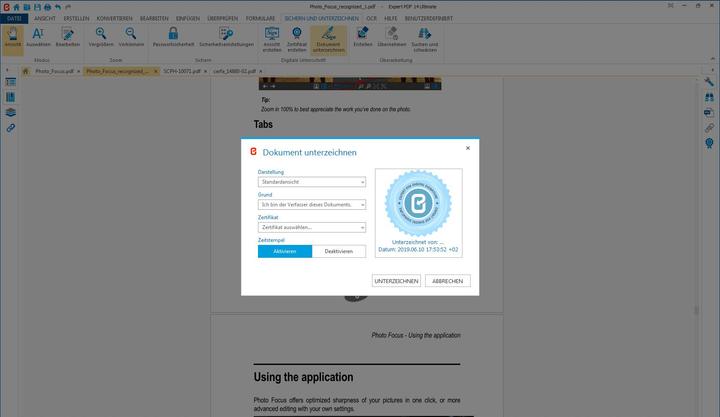The width and height of the screenshot is (720, 417).
Task: Open the layers panel in left sidebar
Action: click(11, 112)
